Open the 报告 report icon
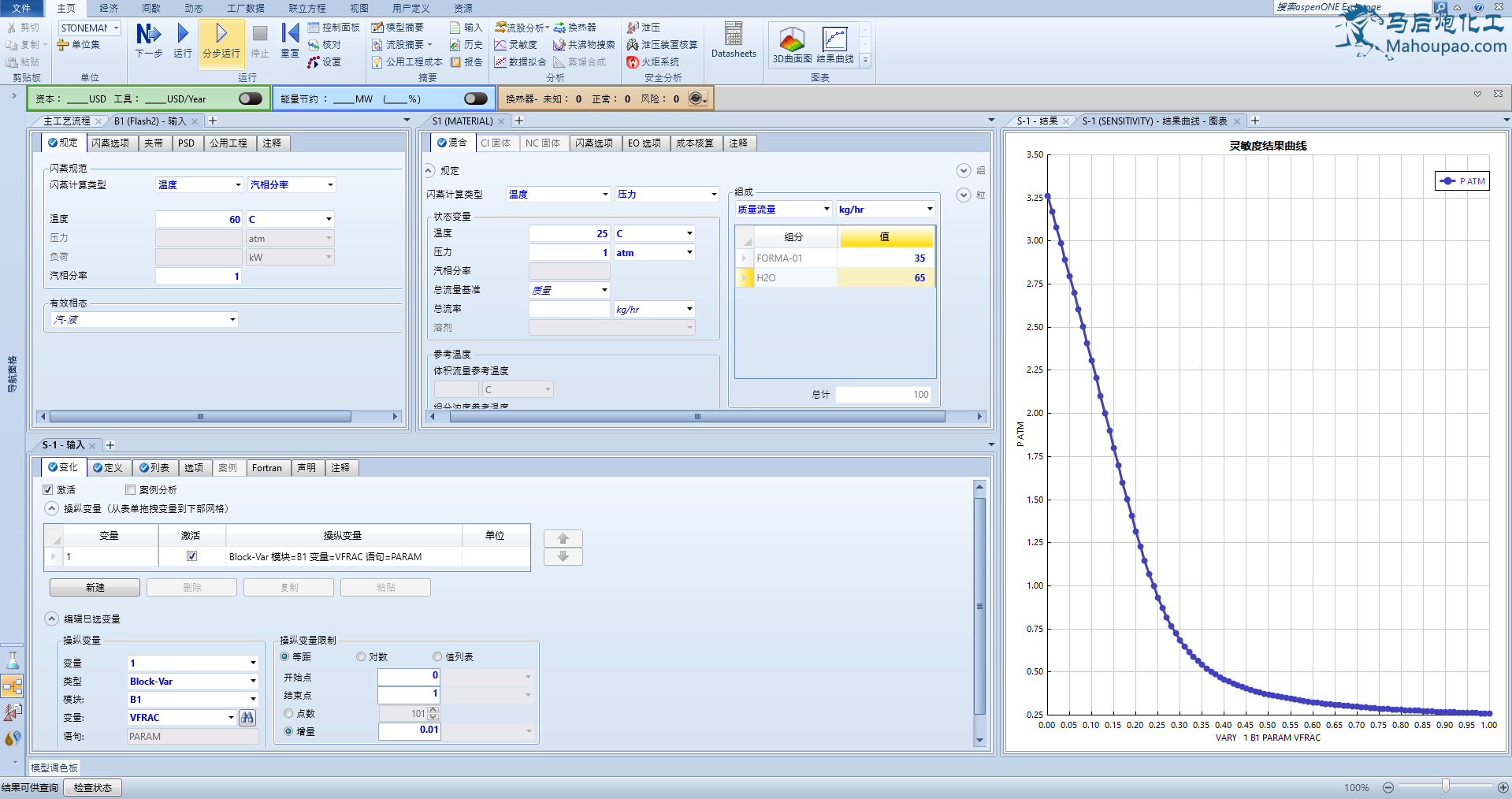The image size is (1512, 799). (x=466, y=62)
